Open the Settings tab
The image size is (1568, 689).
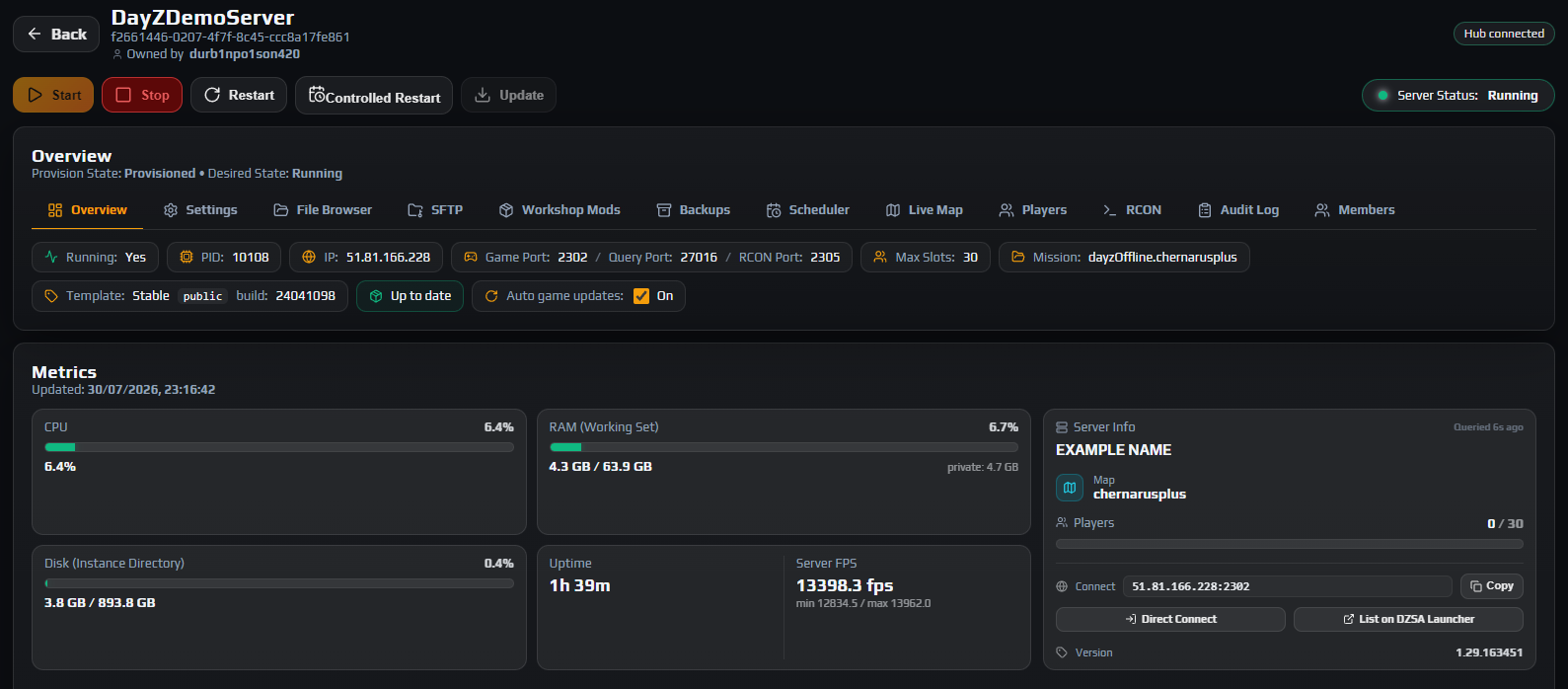point(200,210)
